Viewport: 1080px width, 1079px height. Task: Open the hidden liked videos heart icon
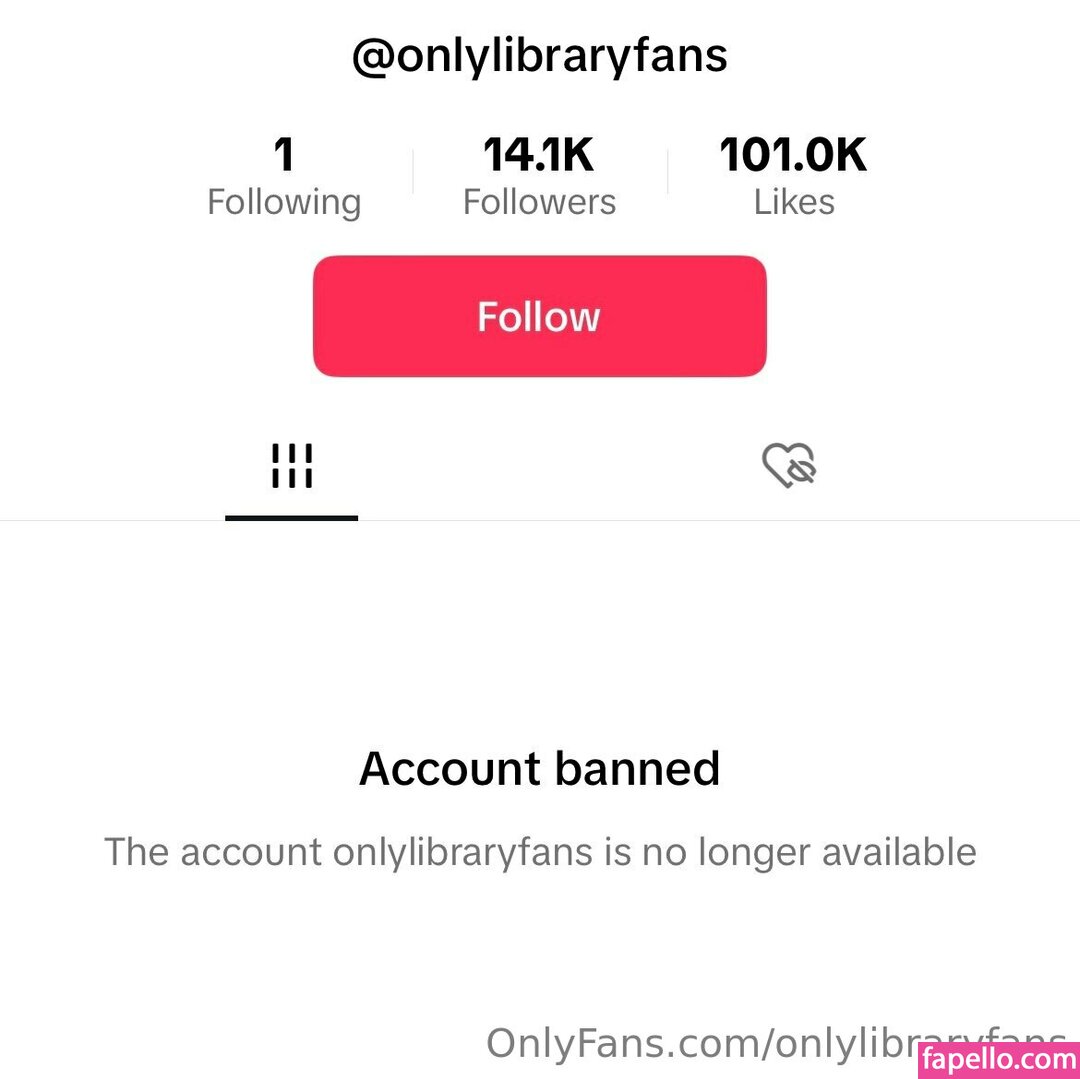[x=789, y=466]
